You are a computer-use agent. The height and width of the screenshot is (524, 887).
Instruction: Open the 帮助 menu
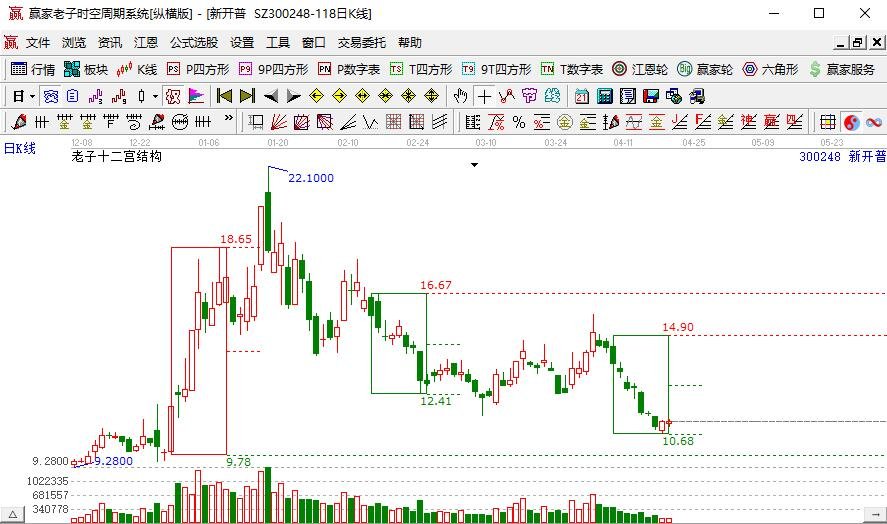[410, 42]
